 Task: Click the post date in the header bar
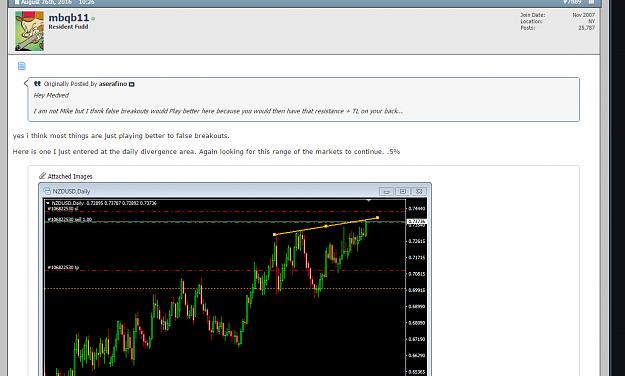46,2
